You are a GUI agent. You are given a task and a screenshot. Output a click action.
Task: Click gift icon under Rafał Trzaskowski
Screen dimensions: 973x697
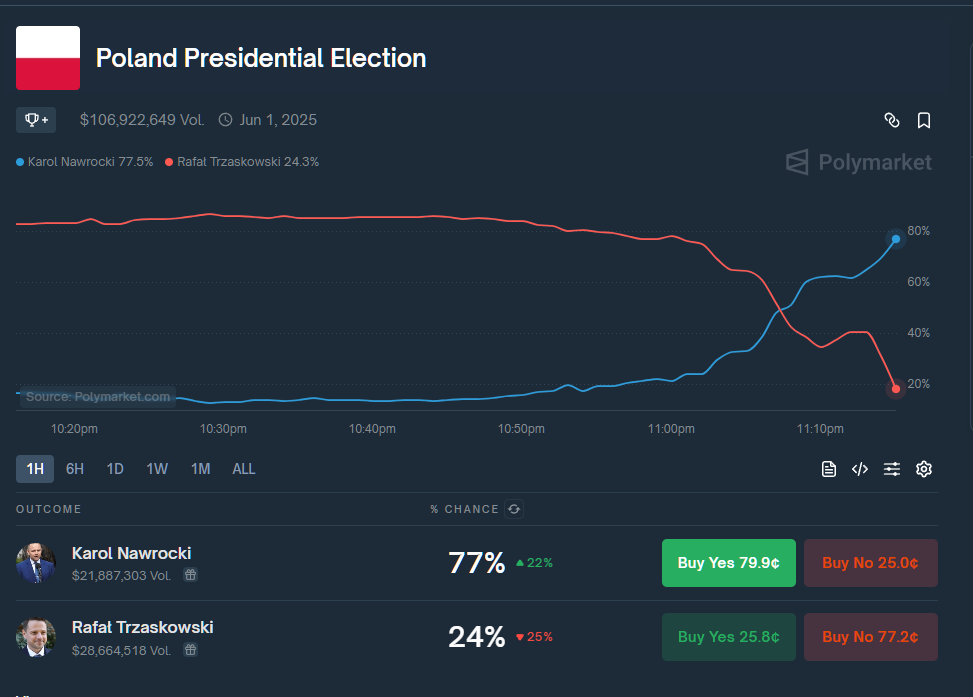190,650
